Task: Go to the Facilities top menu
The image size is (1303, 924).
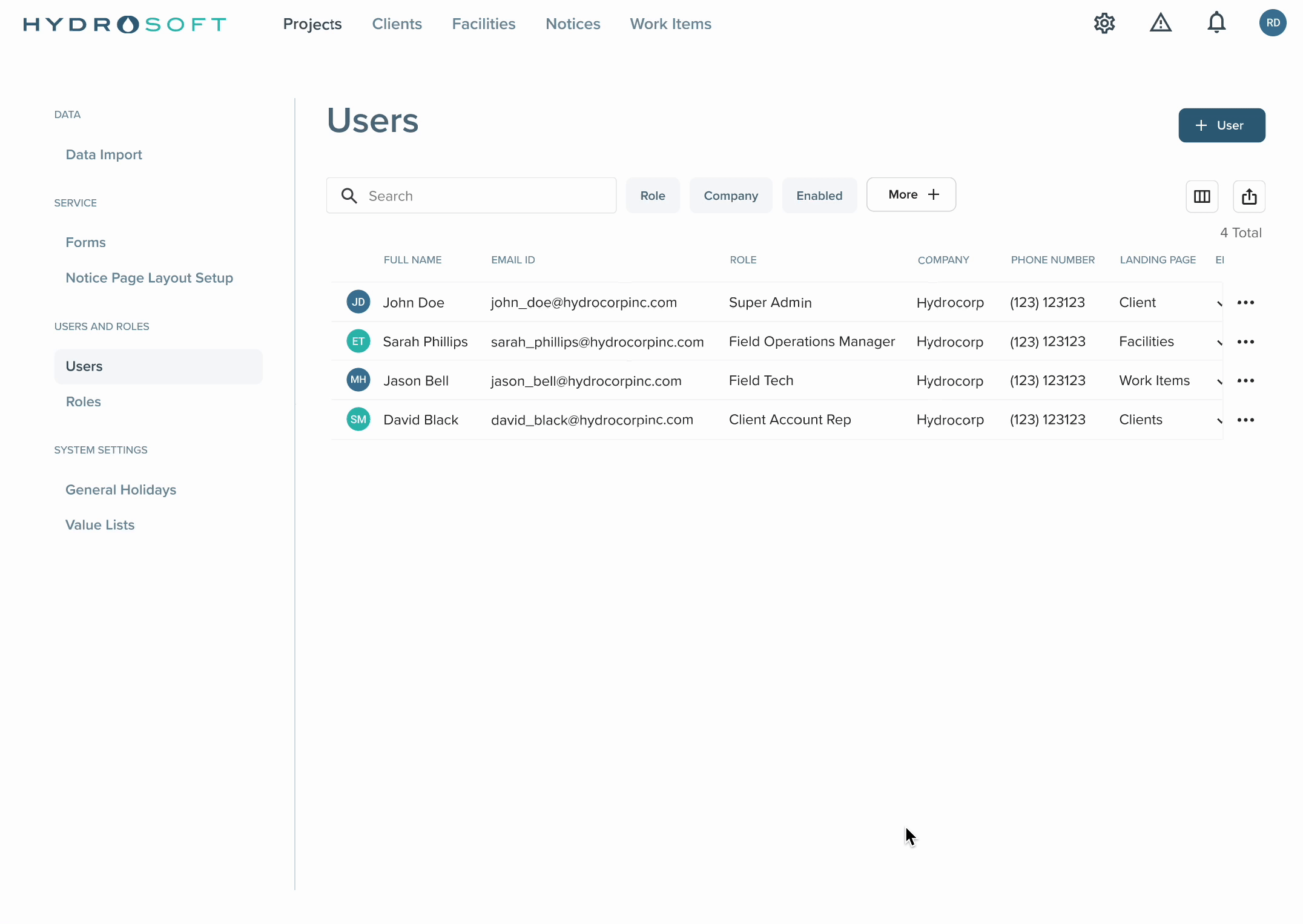Action: pyautogui.click(x=483, y=24)
